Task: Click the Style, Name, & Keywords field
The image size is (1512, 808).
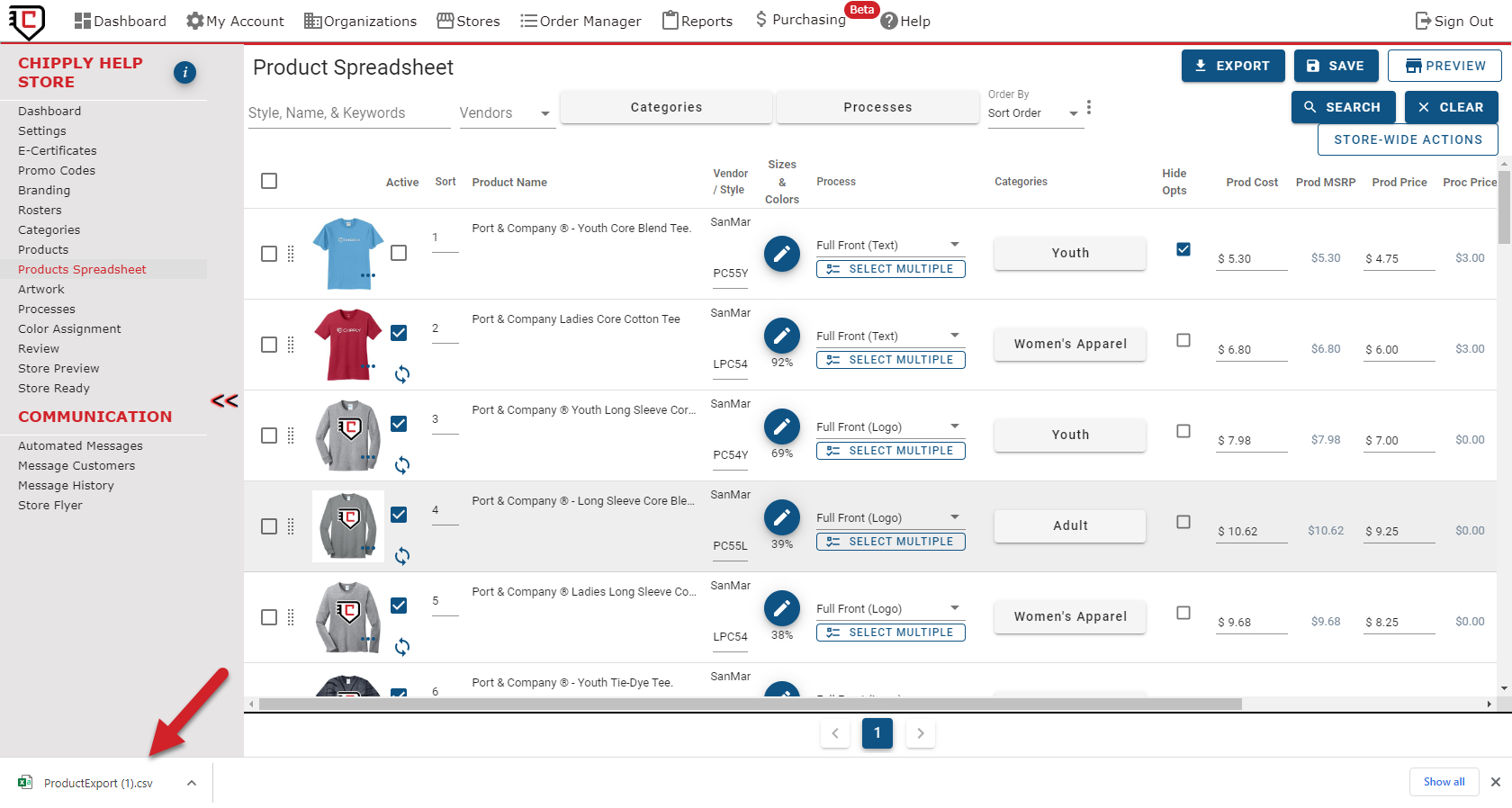Action: [349, 113]
